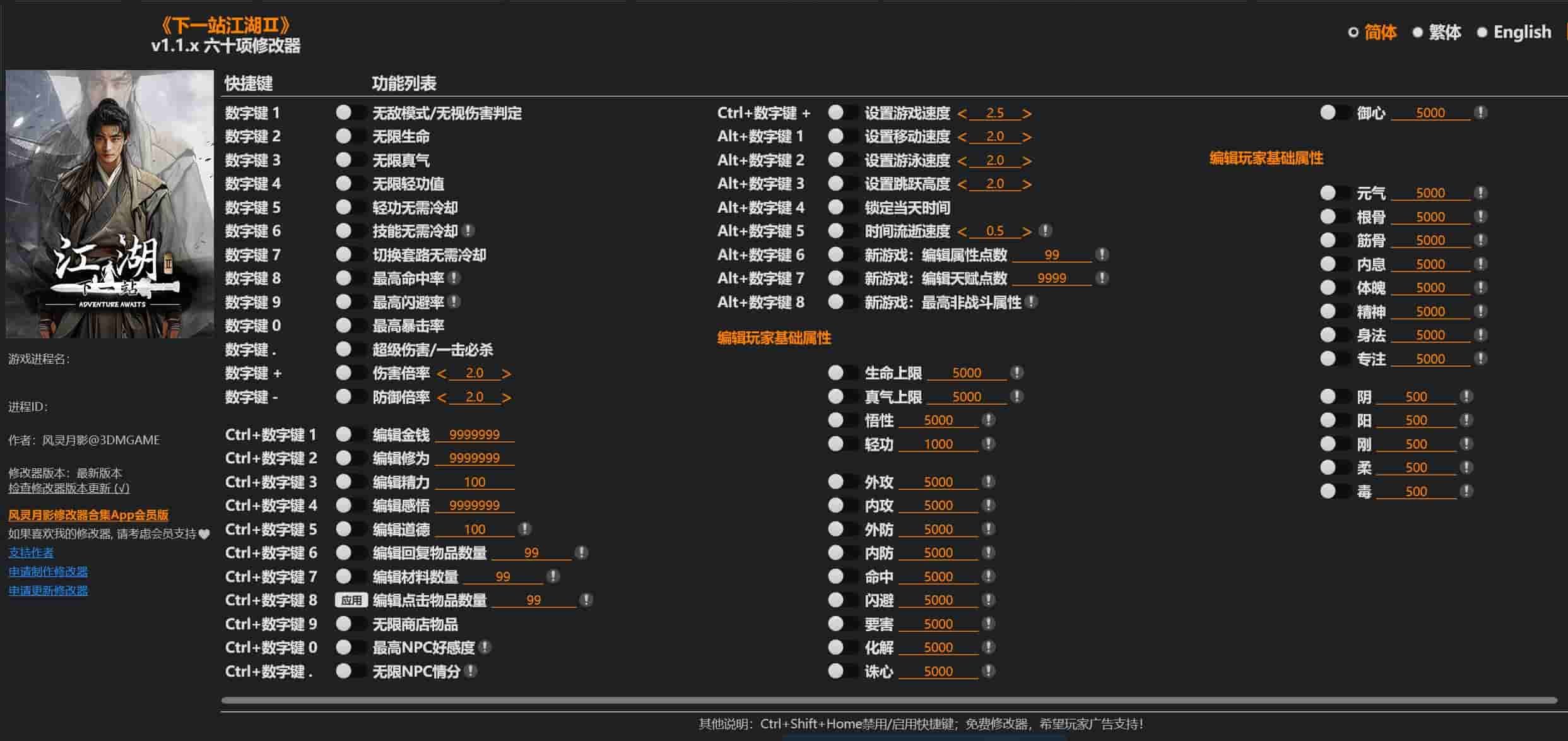This screenshot has height=741, width=1568.
Task: Enable 无限生命 toggle
Action: tap(350, 136)
